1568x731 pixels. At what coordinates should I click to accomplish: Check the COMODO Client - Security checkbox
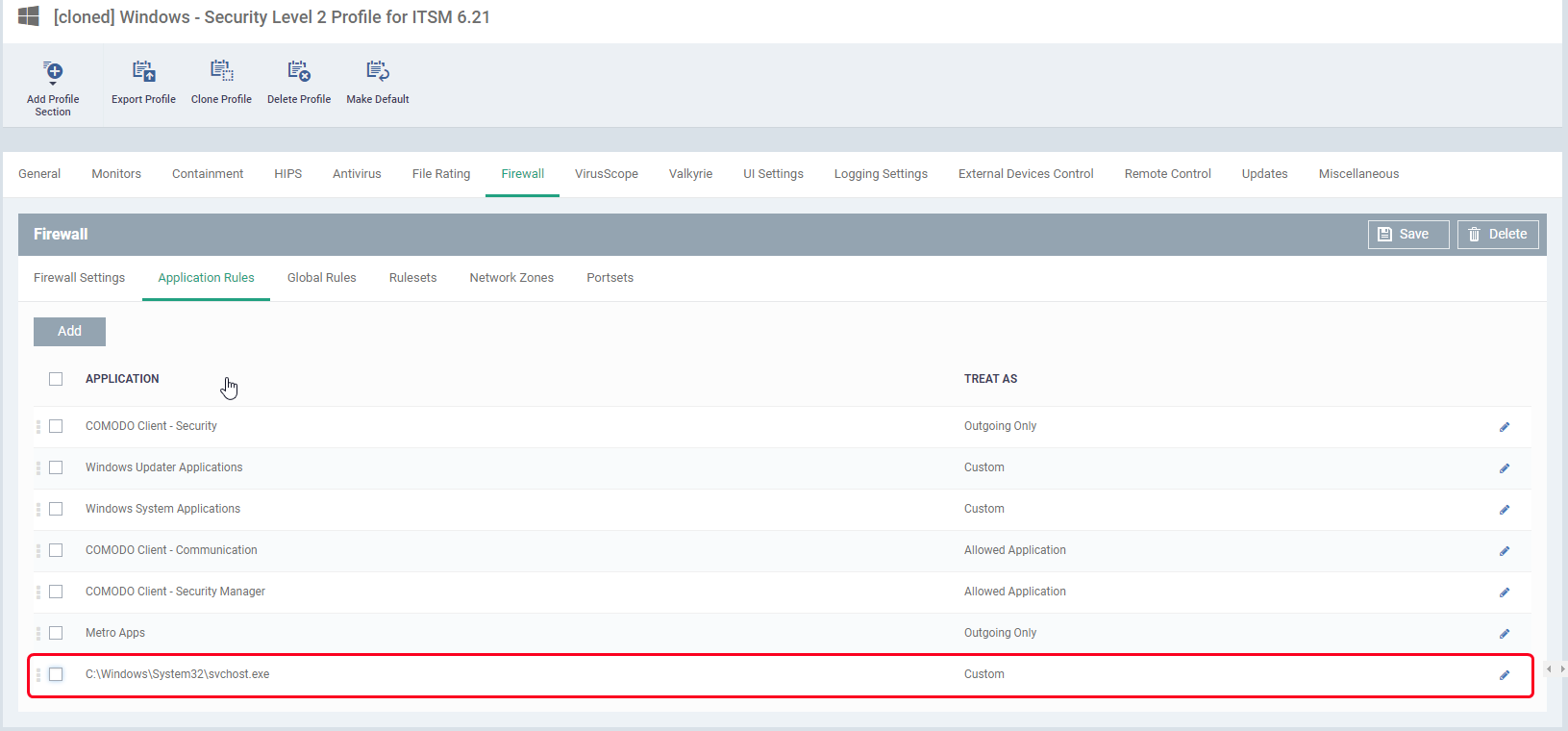tap(56, 426)
